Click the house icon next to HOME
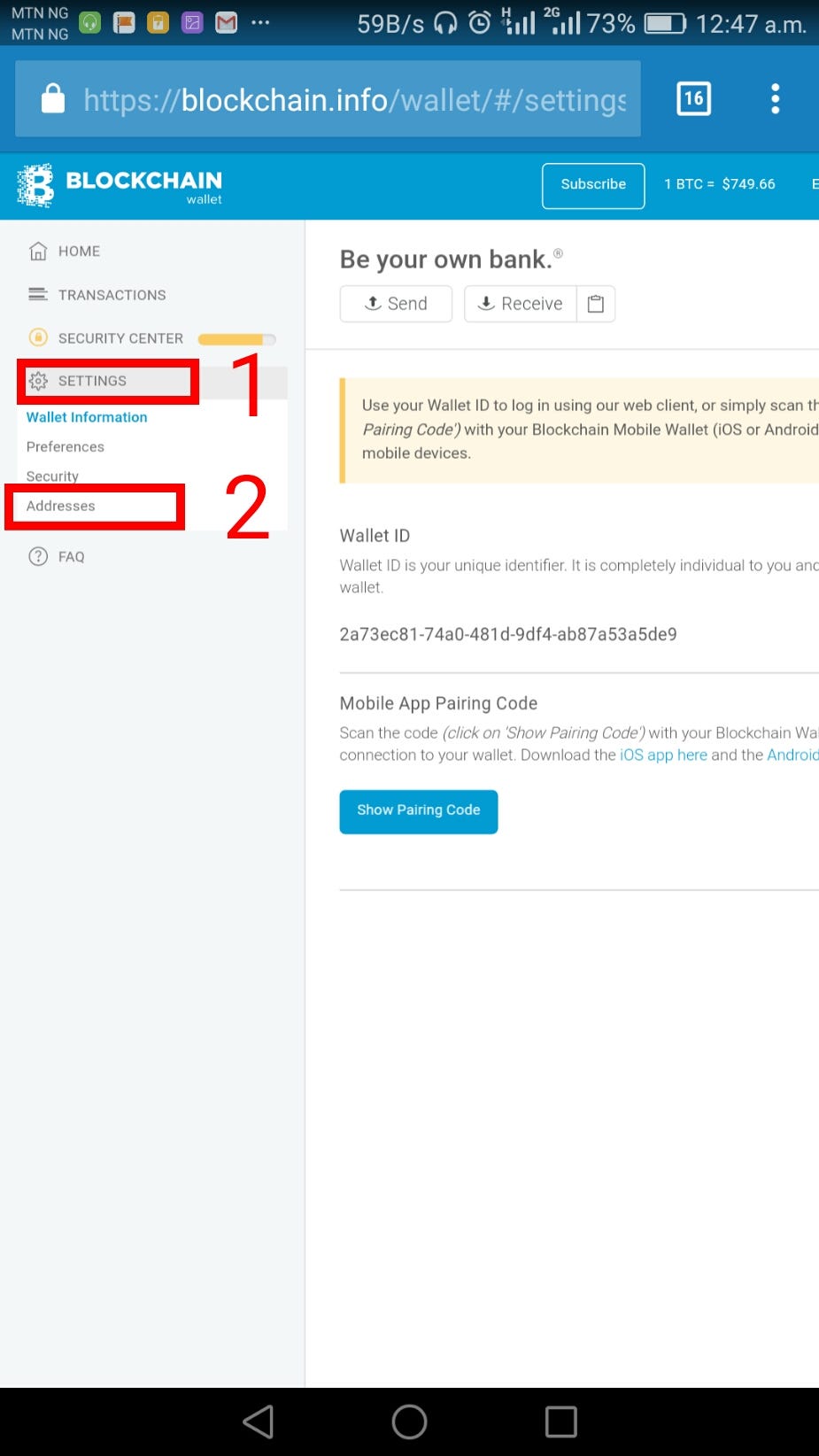Image resolution: width=819 pixels, height=1456 pixels. [x=38, y=252]
